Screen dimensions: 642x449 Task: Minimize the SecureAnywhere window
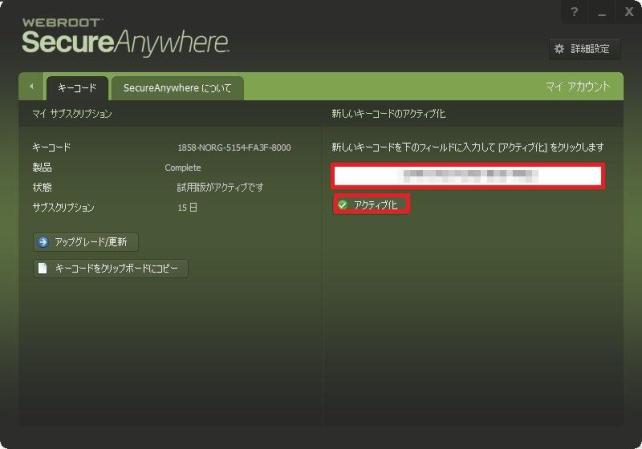click(x=601, y=12)
